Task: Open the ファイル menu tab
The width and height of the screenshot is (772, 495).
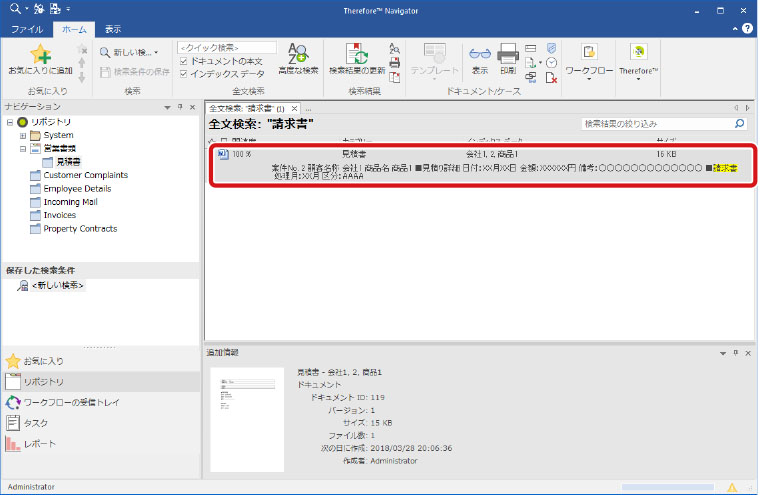Action: point(27,29)
